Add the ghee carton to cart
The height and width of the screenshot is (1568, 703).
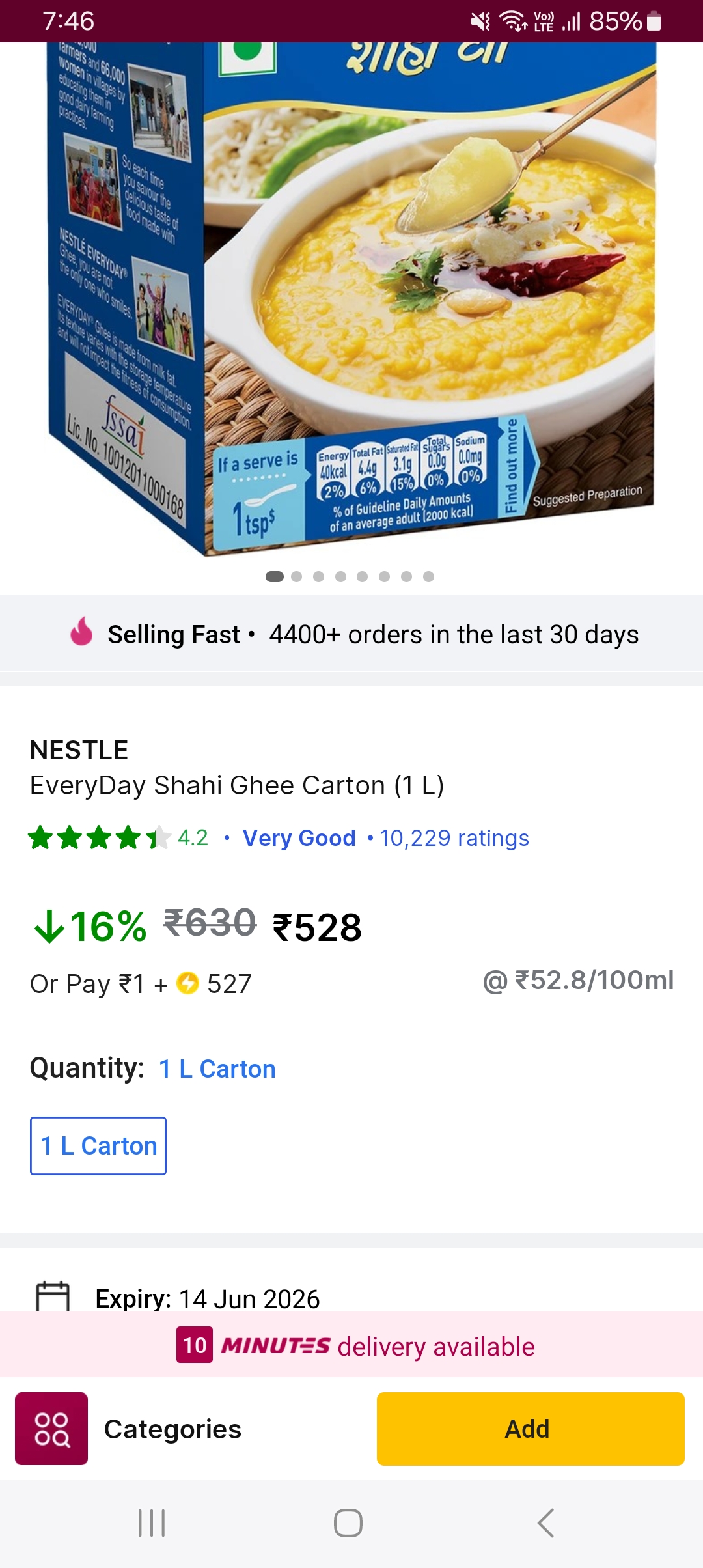(530, 1429)
